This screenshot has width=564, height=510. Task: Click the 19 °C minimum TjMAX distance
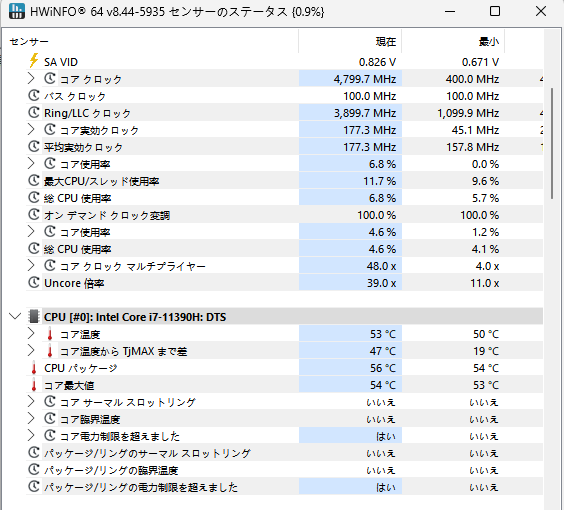486,351
